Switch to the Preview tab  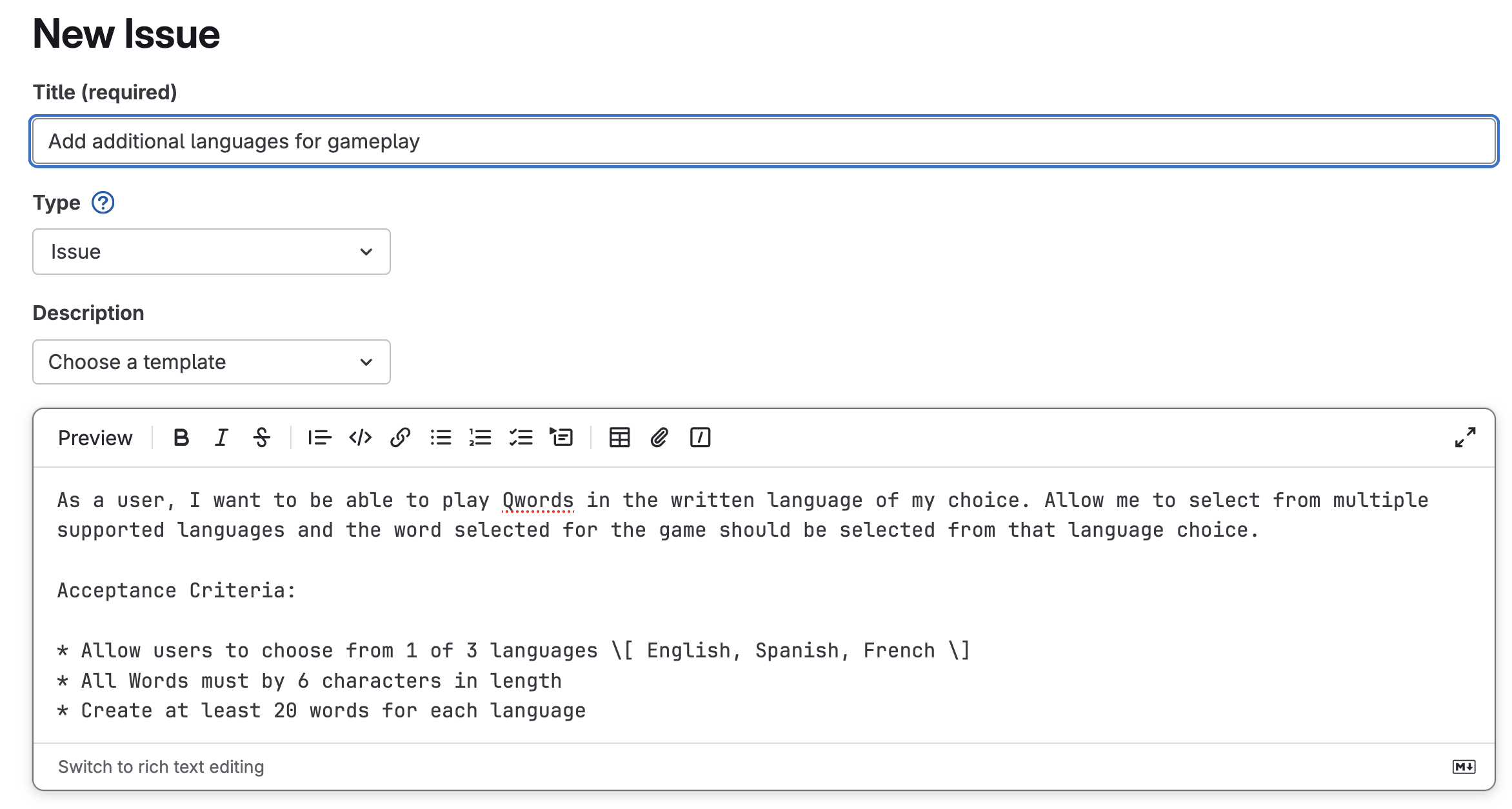[94, 437]
